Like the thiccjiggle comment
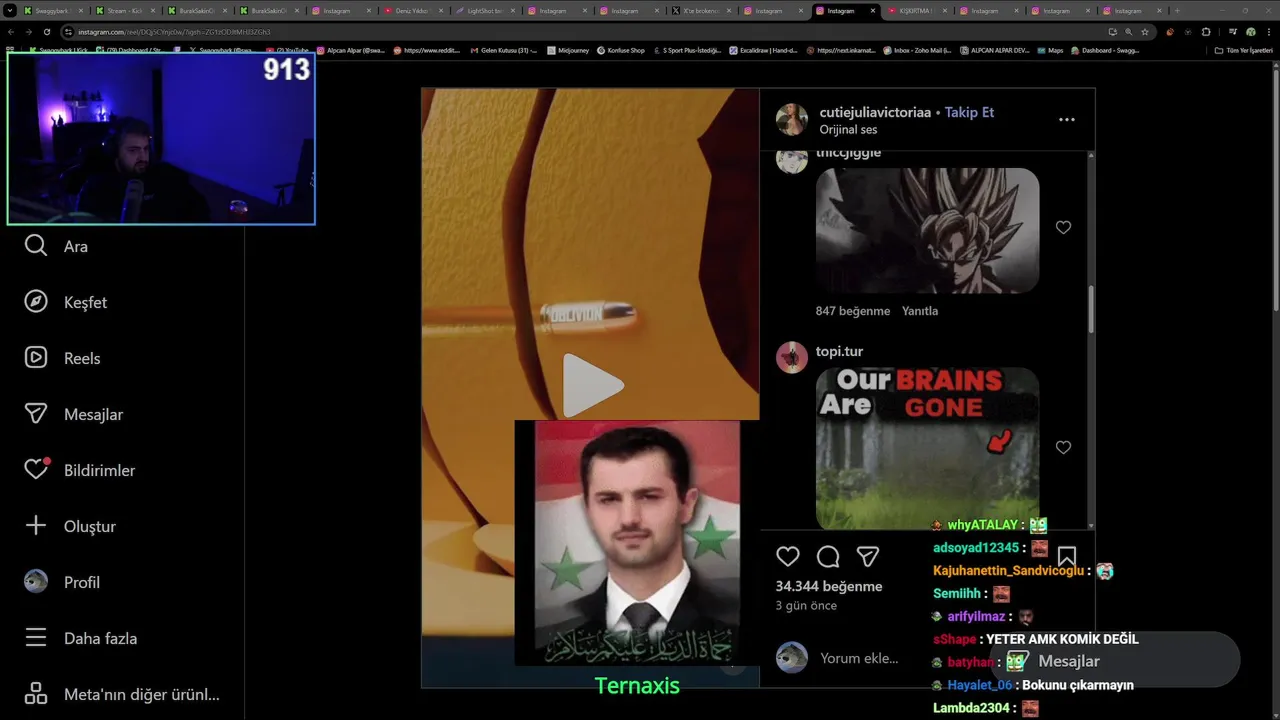Screen dimensions: 1280x720 (1063, 228)
